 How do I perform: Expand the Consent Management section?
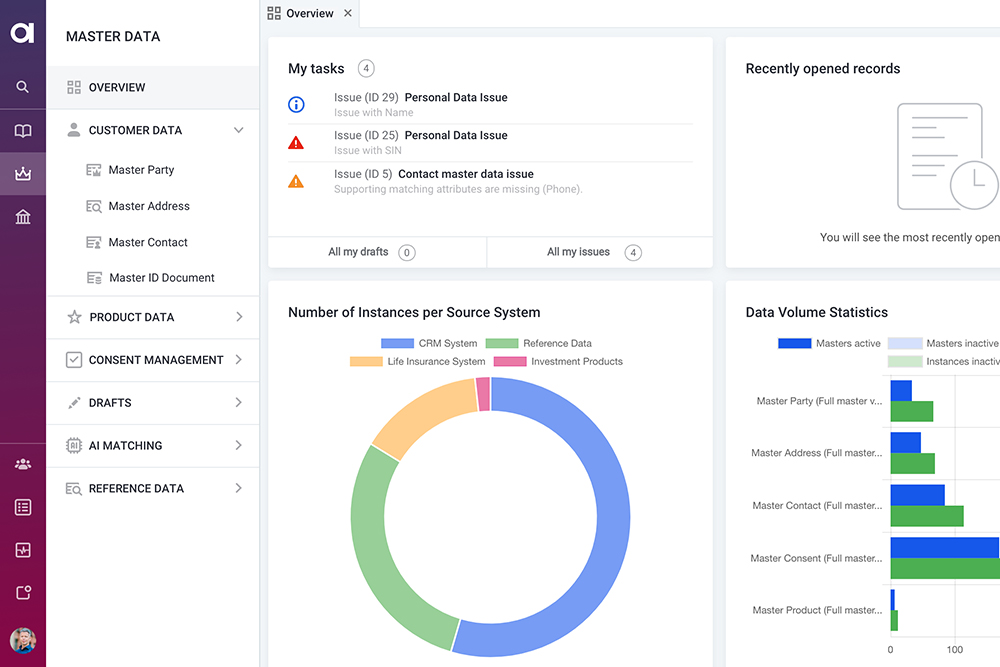click(153, 360)
